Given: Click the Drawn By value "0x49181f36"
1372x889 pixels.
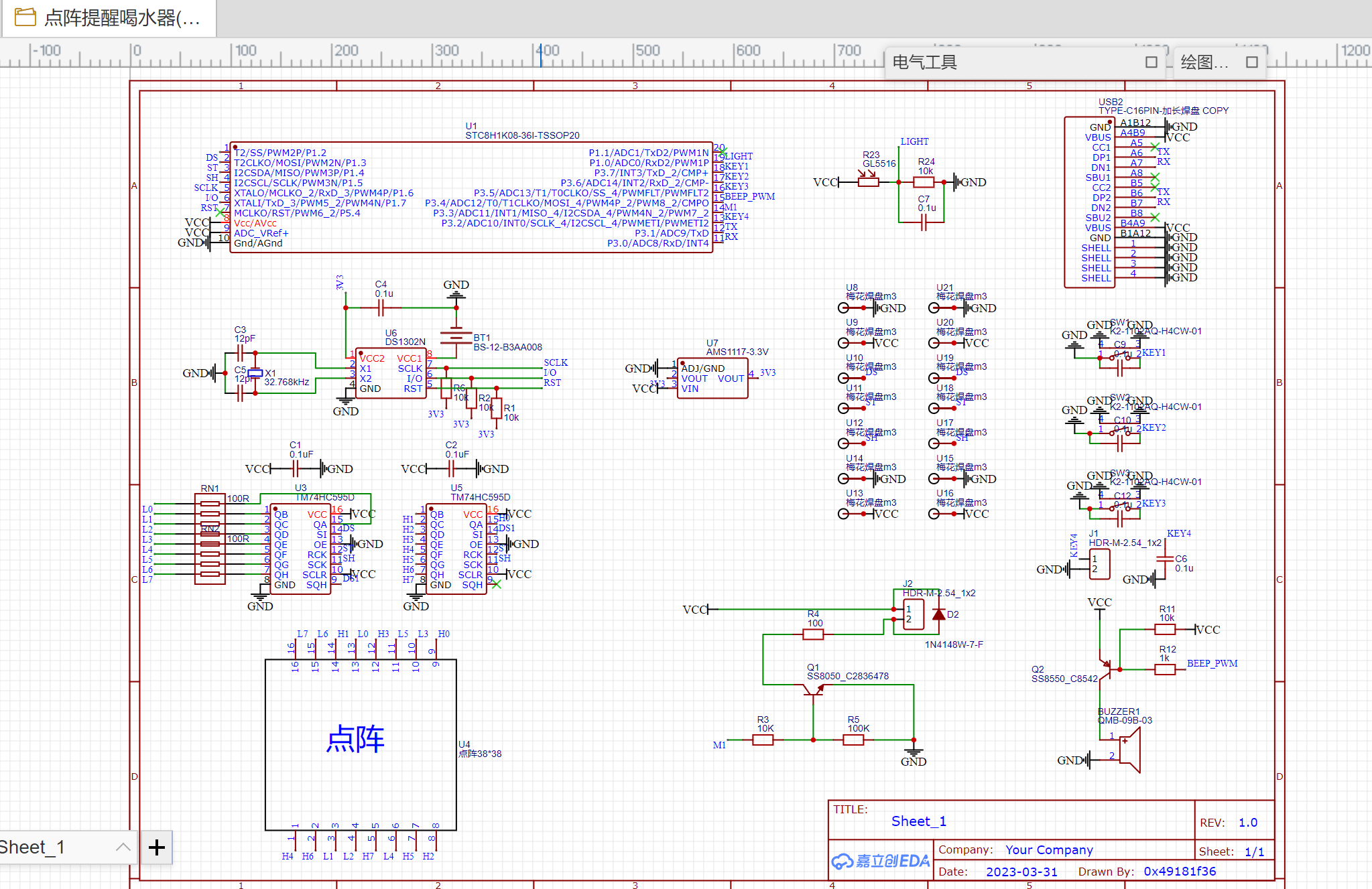Looking at the screenshot, I should (1180, 872).
